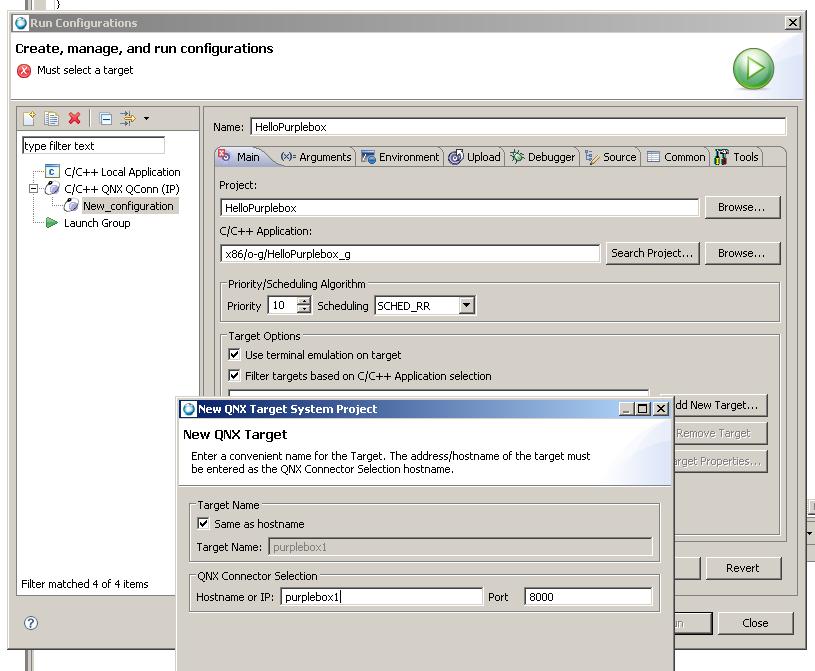
Task: Click the Search Project button
Action: click(x=651, y=253)
